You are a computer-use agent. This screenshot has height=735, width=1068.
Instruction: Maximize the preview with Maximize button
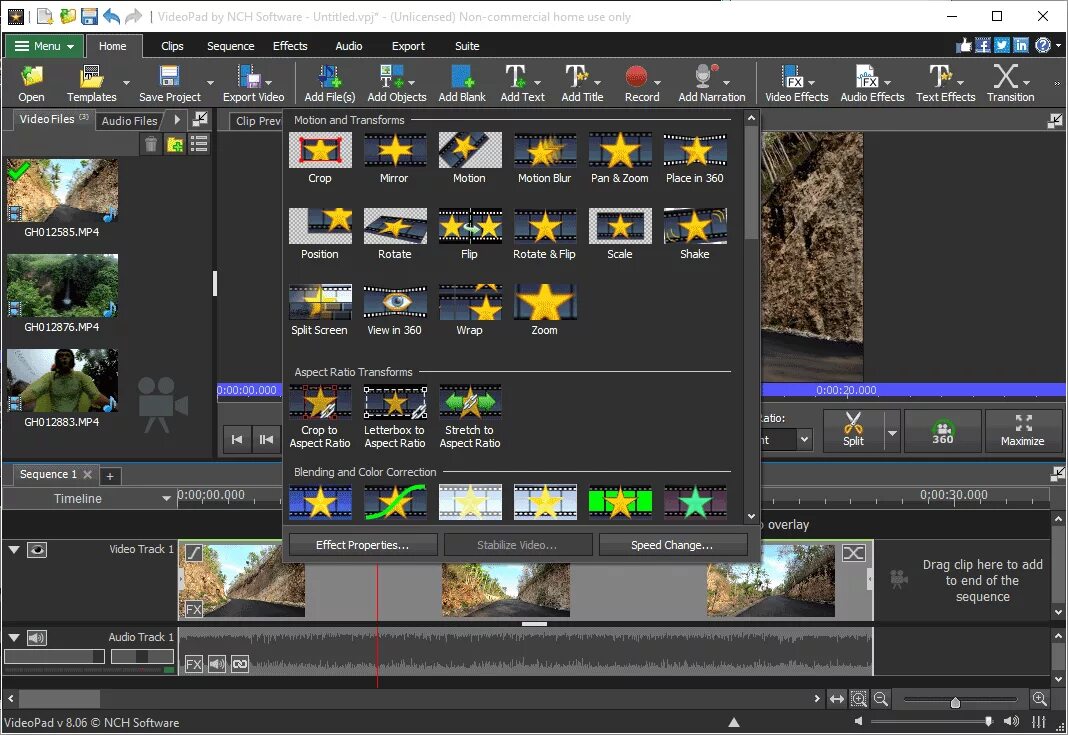(x=1022, y=431)
